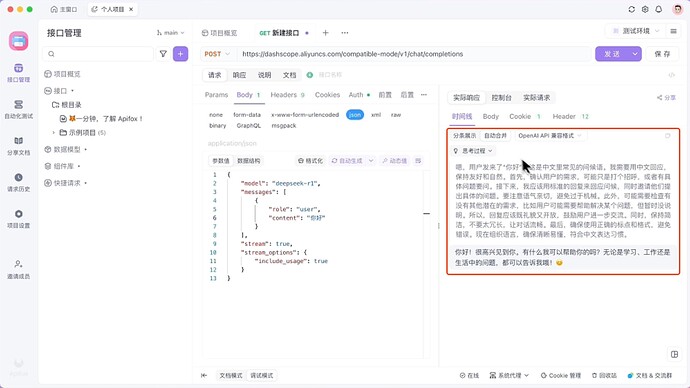The height and width of the screenshot is (388, 690).
Task: Select binary body type
Action: [217, 125]
